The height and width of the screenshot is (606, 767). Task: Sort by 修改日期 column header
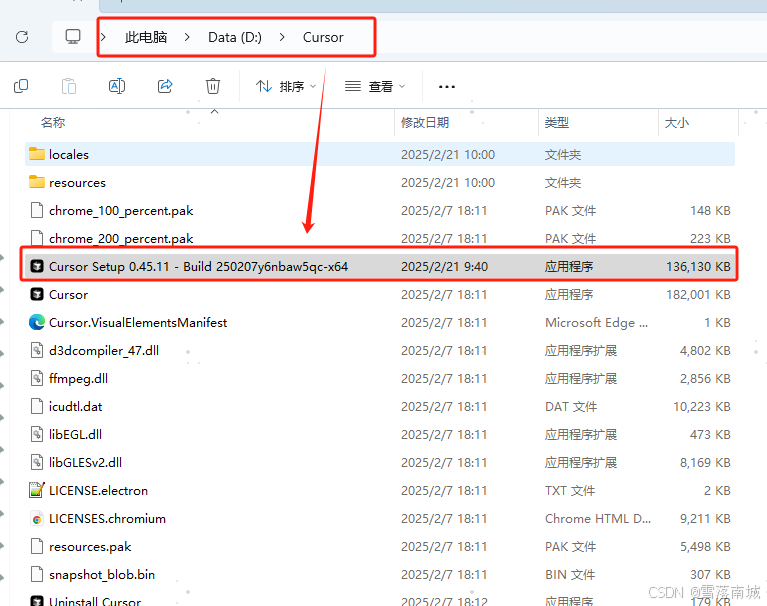click(x=425, y=122)
